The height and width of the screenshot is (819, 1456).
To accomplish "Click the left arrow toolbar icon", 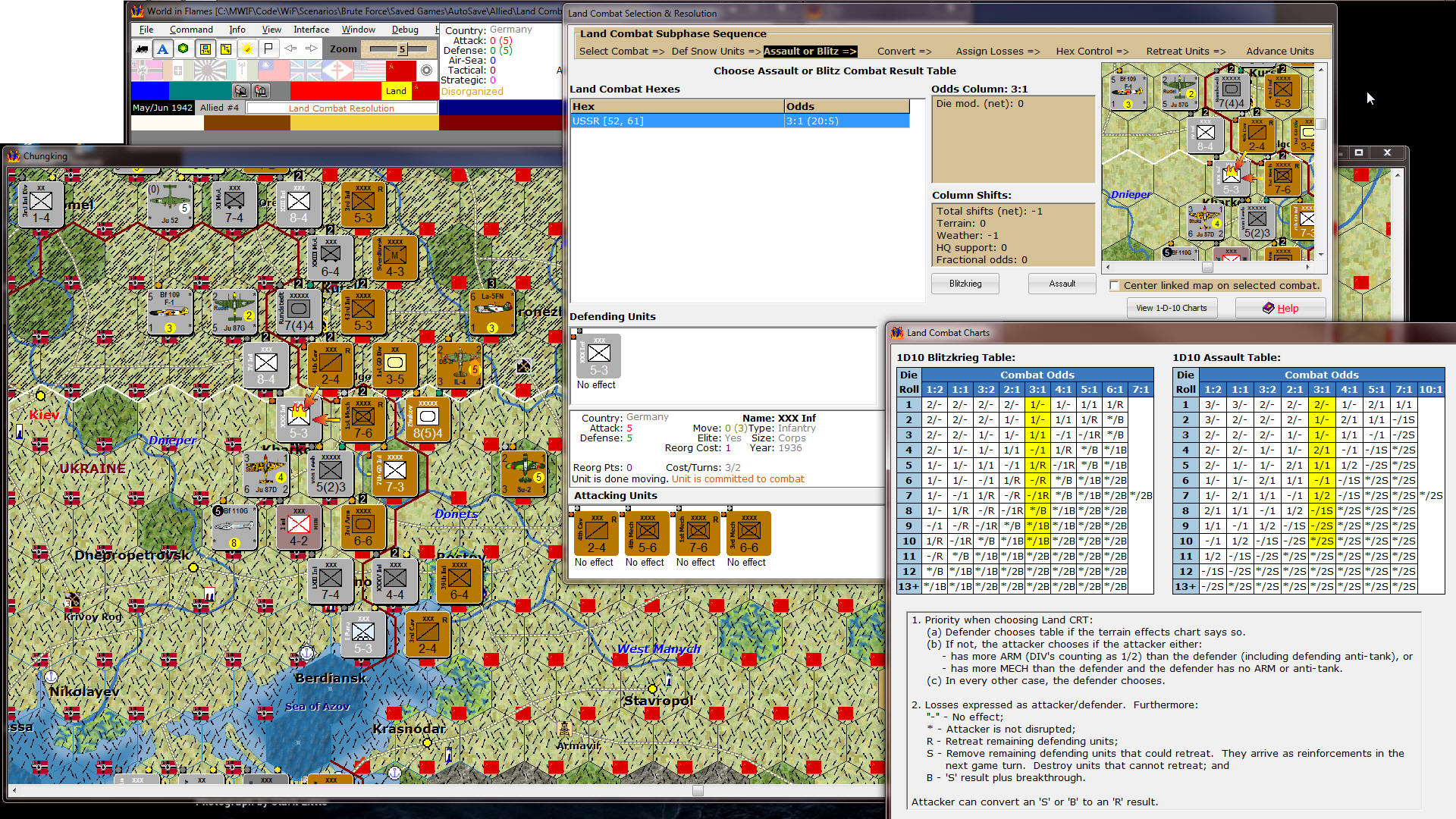I will [x=290, y=49].
